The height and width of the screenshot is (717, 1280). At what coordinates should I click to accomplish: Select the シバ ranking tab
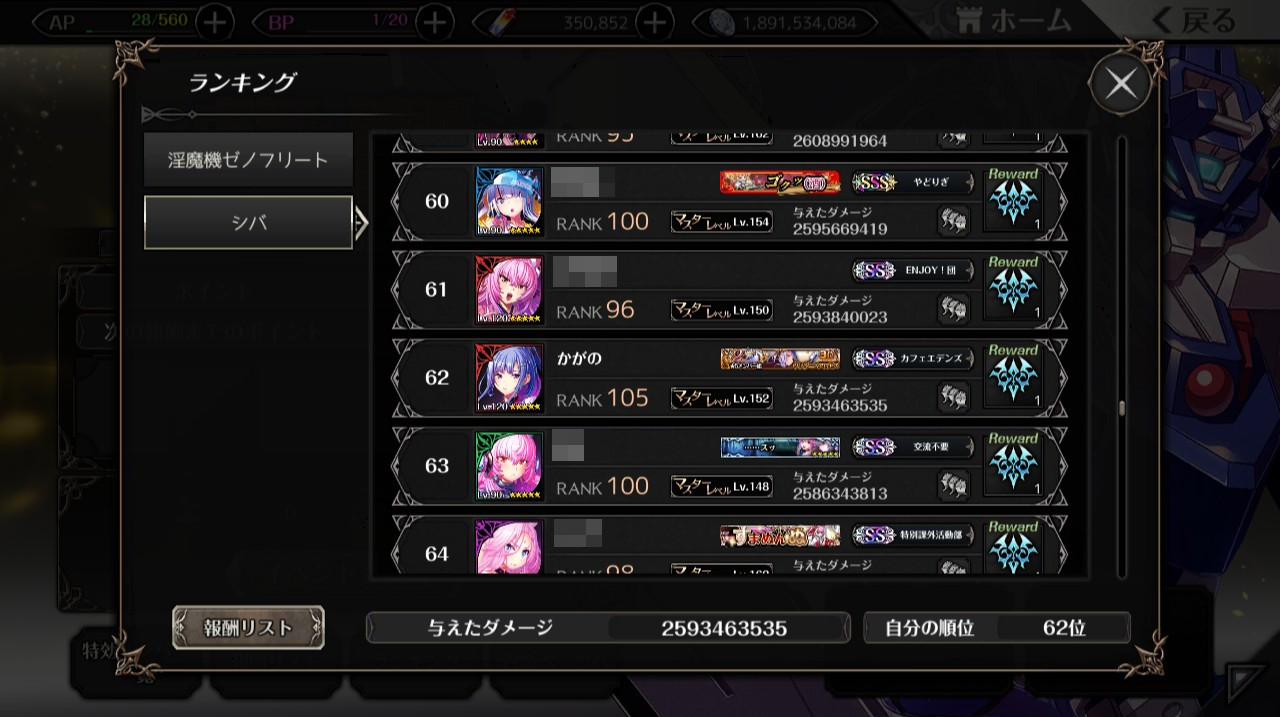pyautogui.click(x=248, y=222)
